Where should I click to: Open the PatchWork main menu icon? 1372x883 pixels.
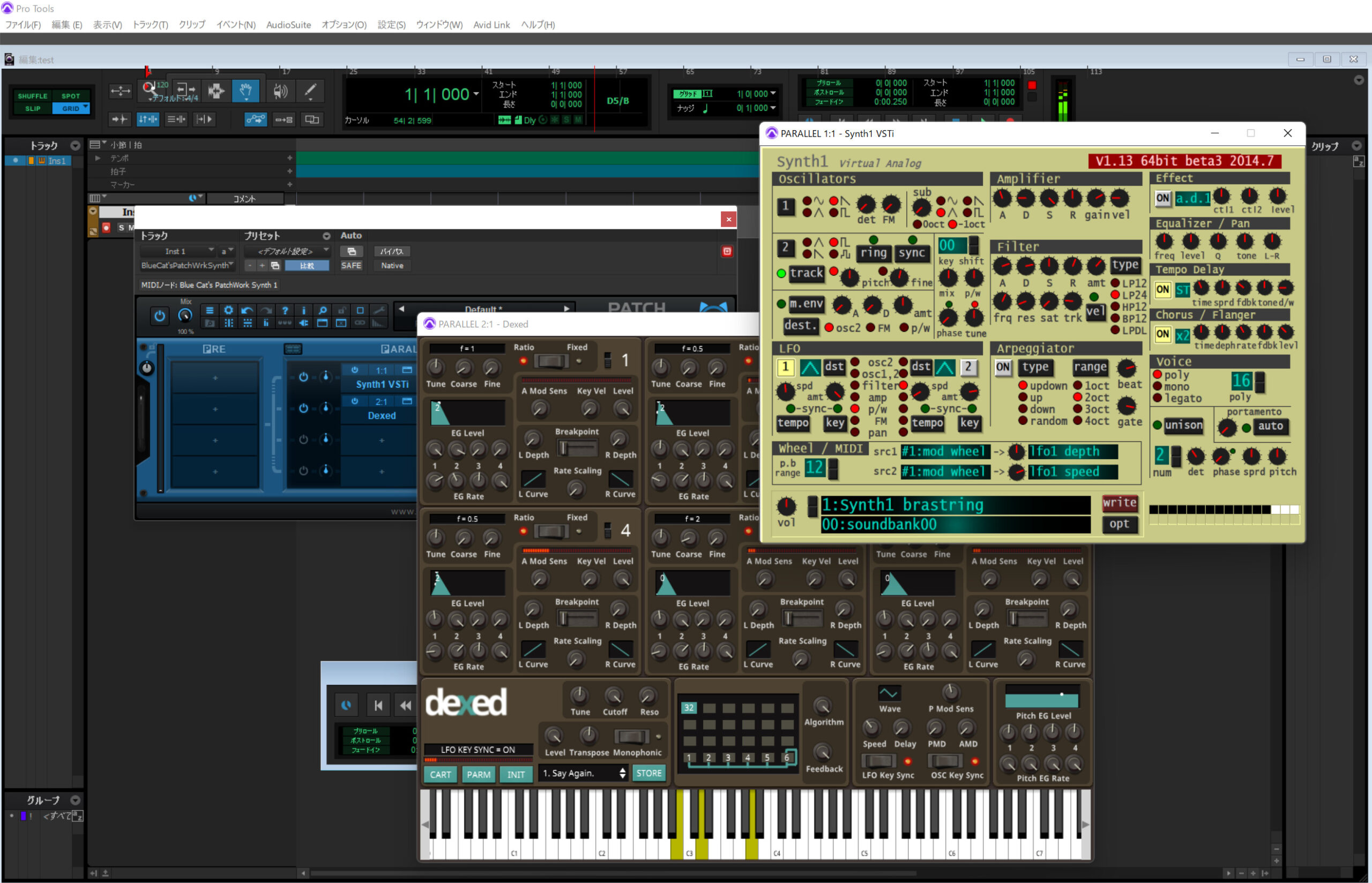pyautogui.click(x=210, y=310)
